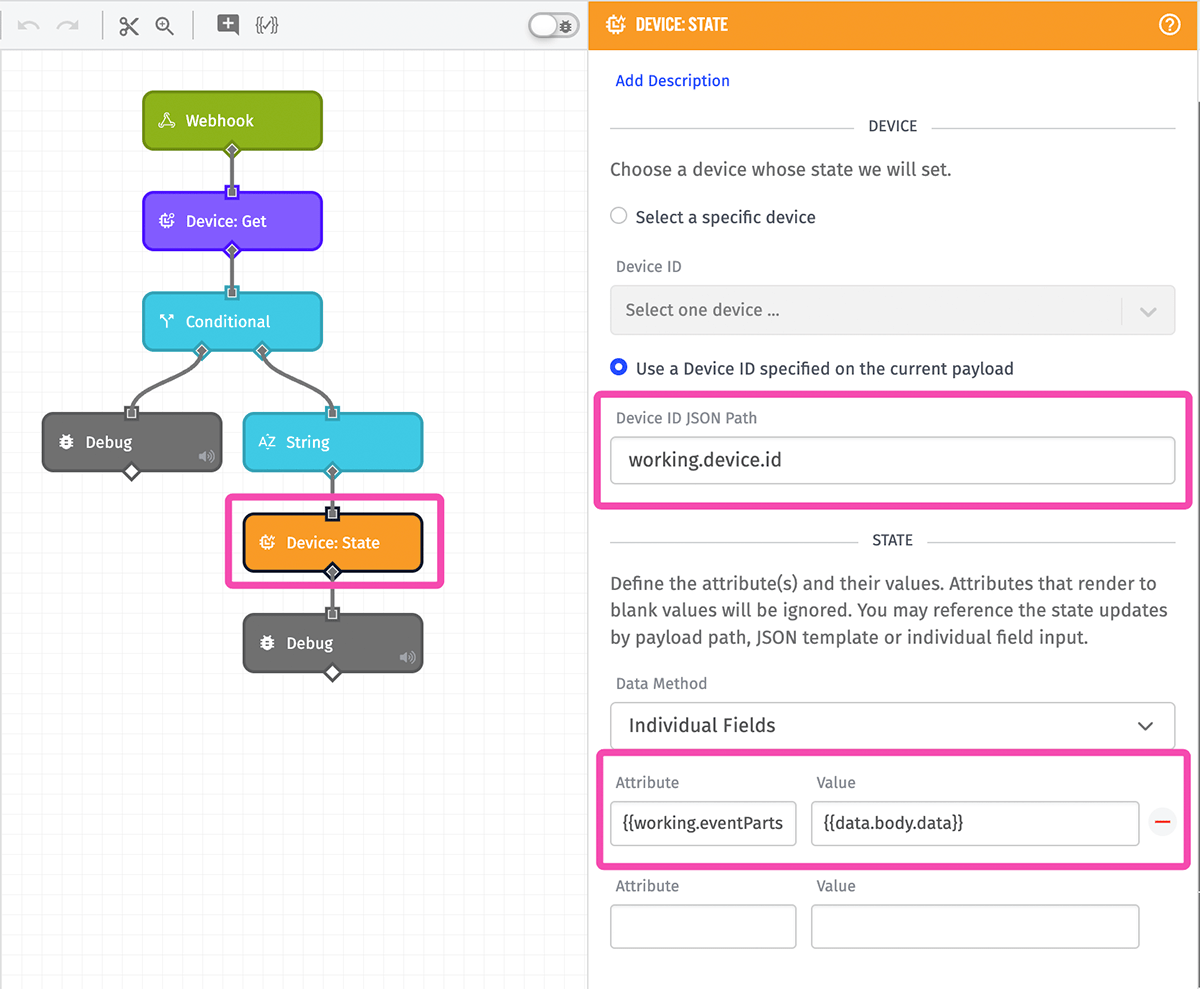Select the Debug node left of String
Image resolution: width=1200 pixels, height=989 pixels.
[131, 442]
